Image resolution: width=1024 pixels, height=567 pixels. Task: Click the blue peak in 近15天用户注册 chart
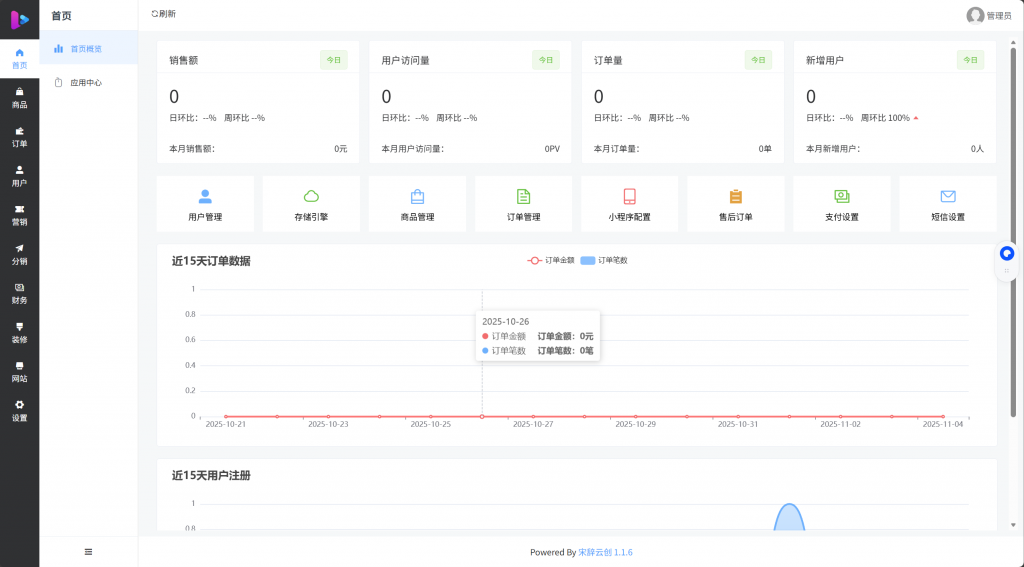(x=789, y=516)
